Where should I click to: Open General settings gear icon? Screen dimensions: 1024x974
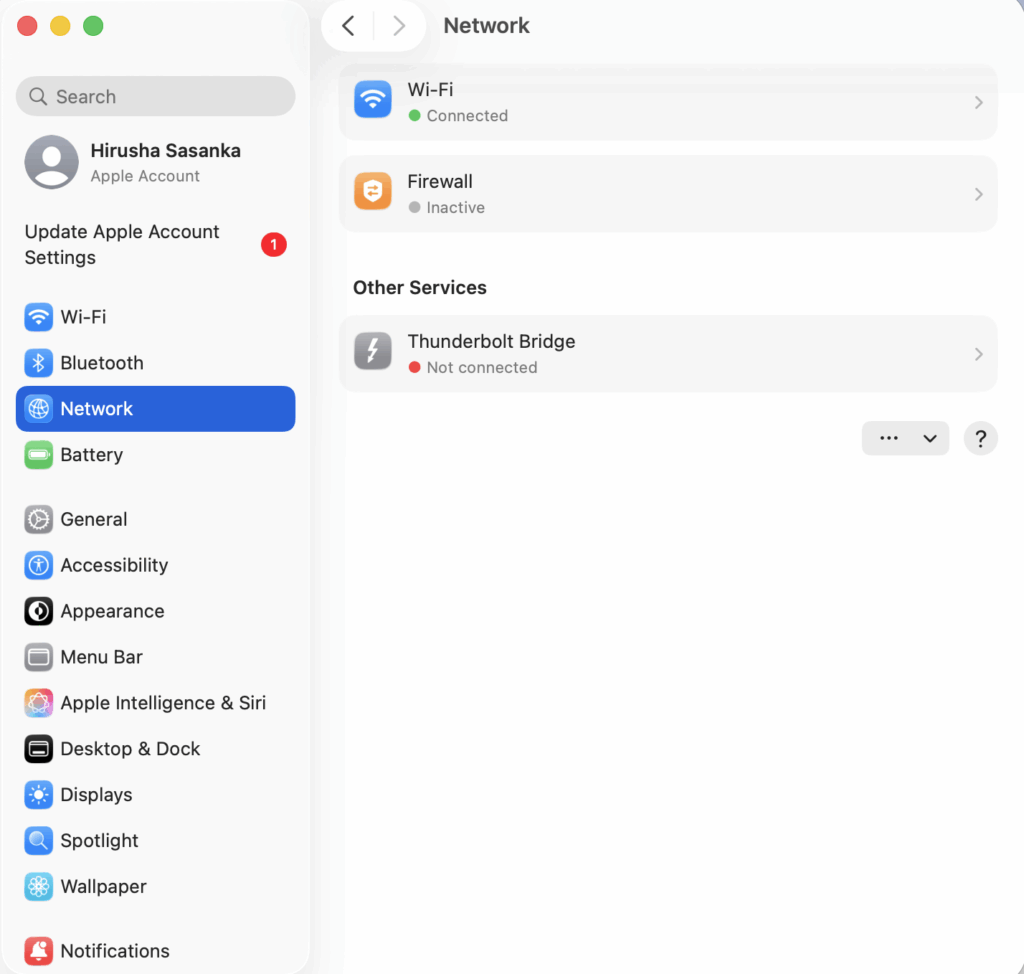[39, 519]
